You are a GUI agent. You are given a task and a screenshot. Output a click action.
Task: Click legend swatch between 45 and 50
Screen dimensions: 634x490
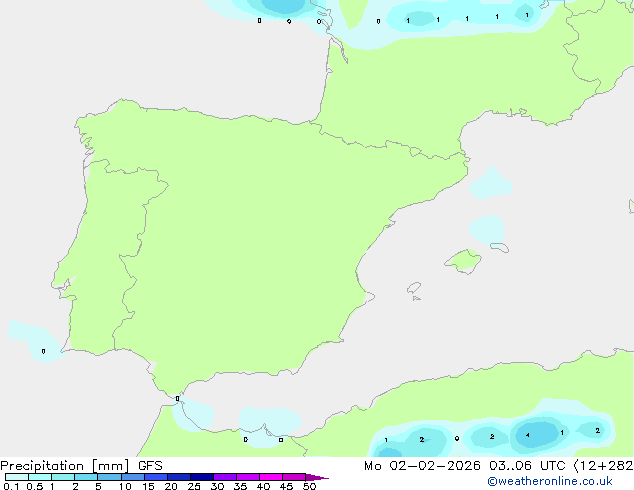click(294, 477)
